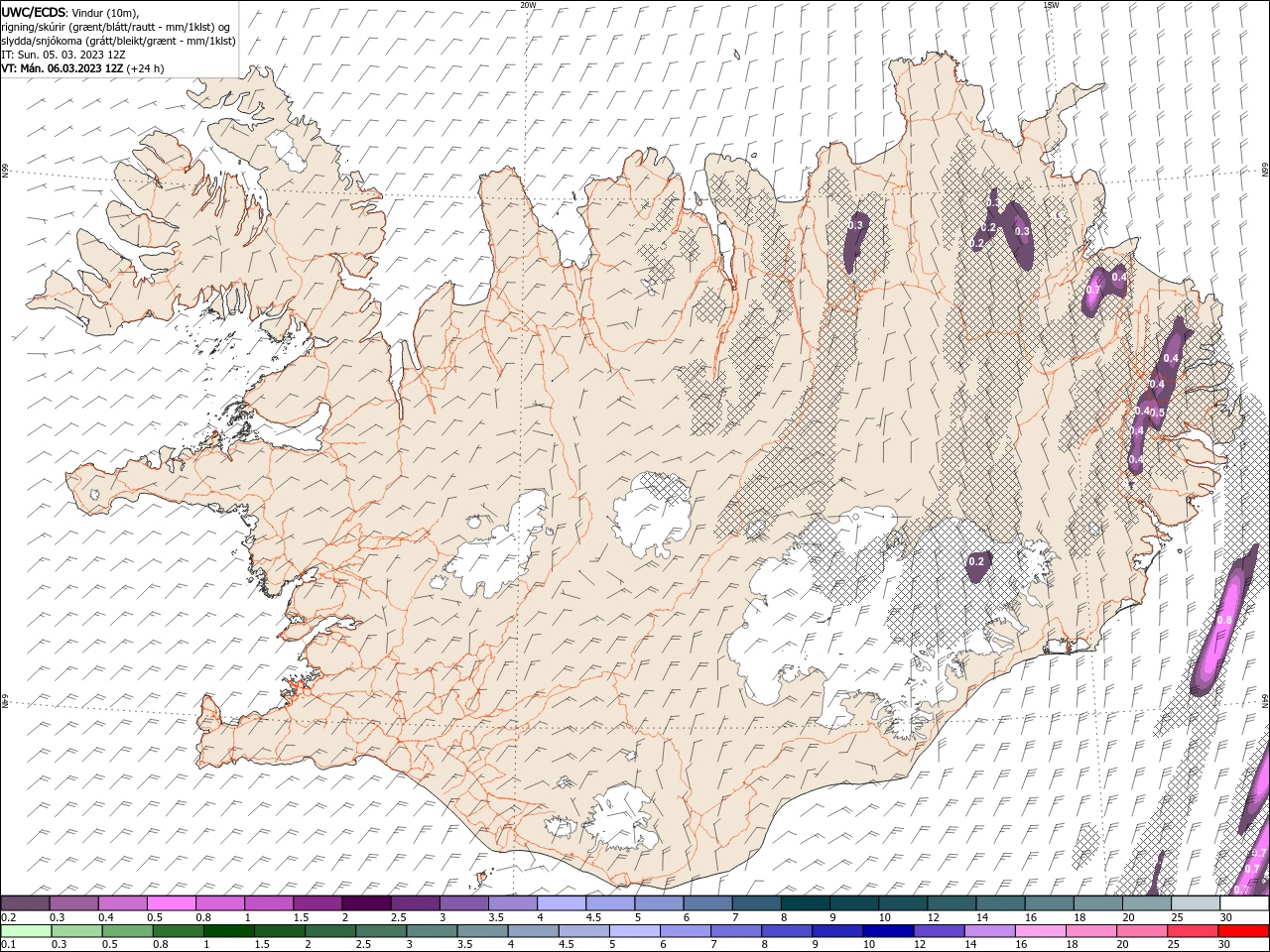Pick snow scale swatch between 3 and 3.5
The width and height of the screenshot is (1270, 952).
pos(463,903)
